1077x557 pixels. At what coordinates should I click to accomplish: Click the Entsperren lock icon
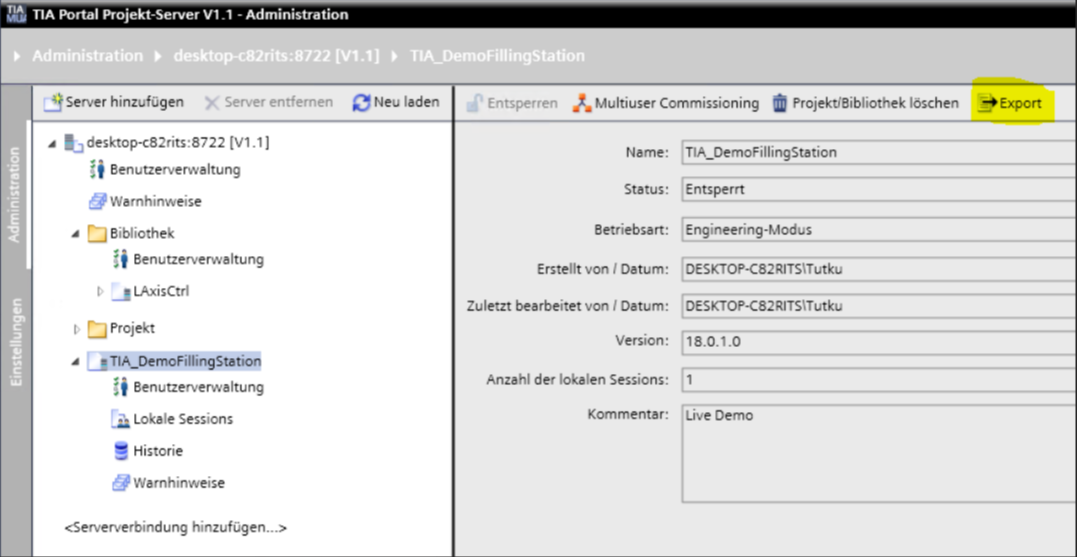[x=474, y=104]
